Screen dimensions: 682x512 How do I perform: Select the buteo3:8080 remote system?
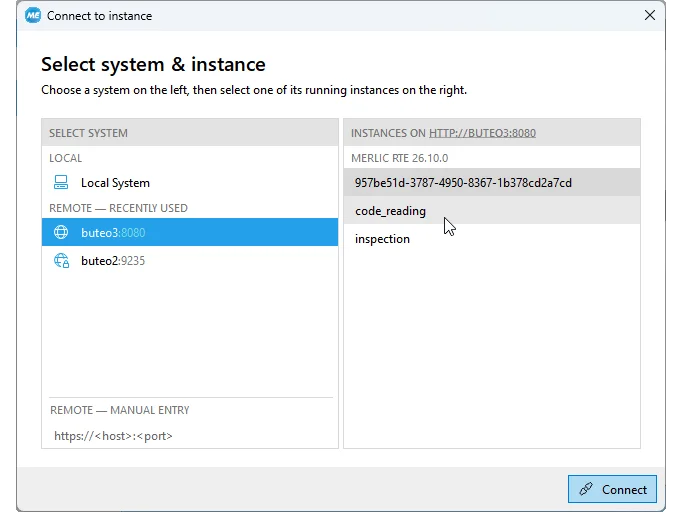(x=190, y=232)
